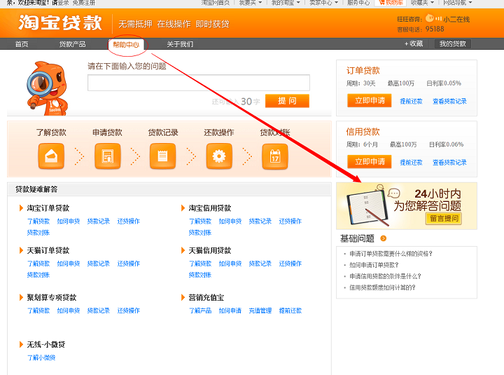
Task: Click 充值管理 link under 营销充值宝
Action: coord(260,311)
